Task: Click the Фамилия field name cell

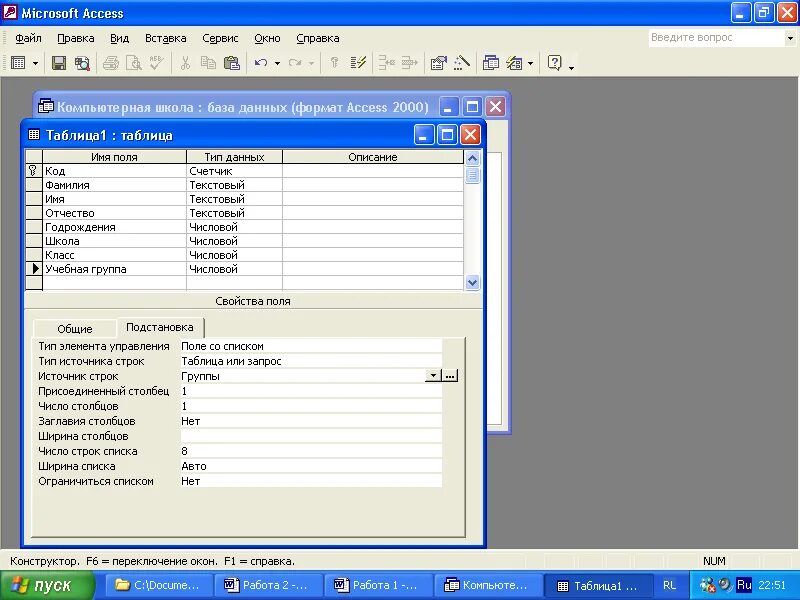Action: [x=114, y=185]
